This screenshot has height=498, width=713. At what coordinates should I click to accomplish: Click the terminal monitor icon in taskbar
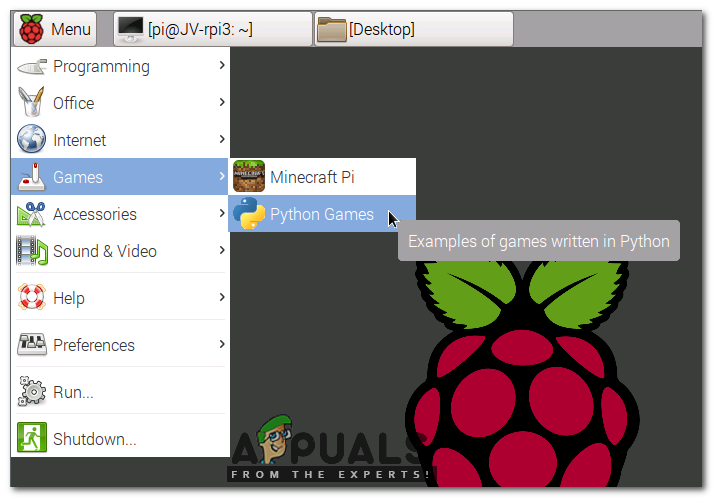click(x=131, y=29)
